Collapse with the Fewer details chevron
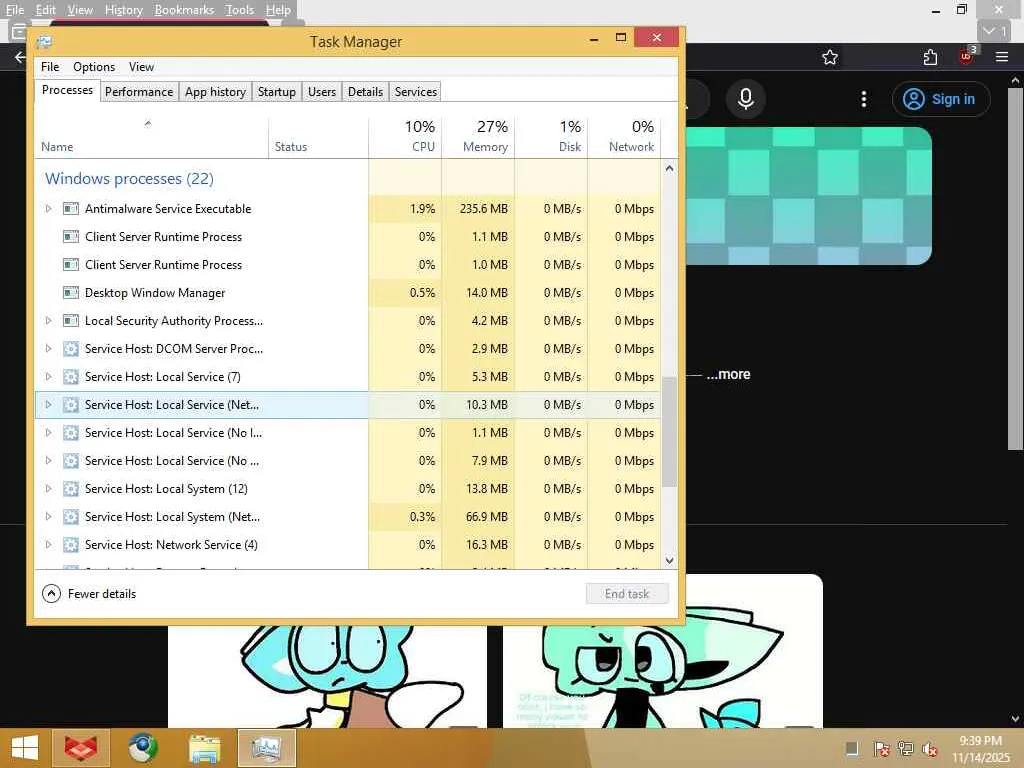The image size is (1024, 768). coord(52,594)
